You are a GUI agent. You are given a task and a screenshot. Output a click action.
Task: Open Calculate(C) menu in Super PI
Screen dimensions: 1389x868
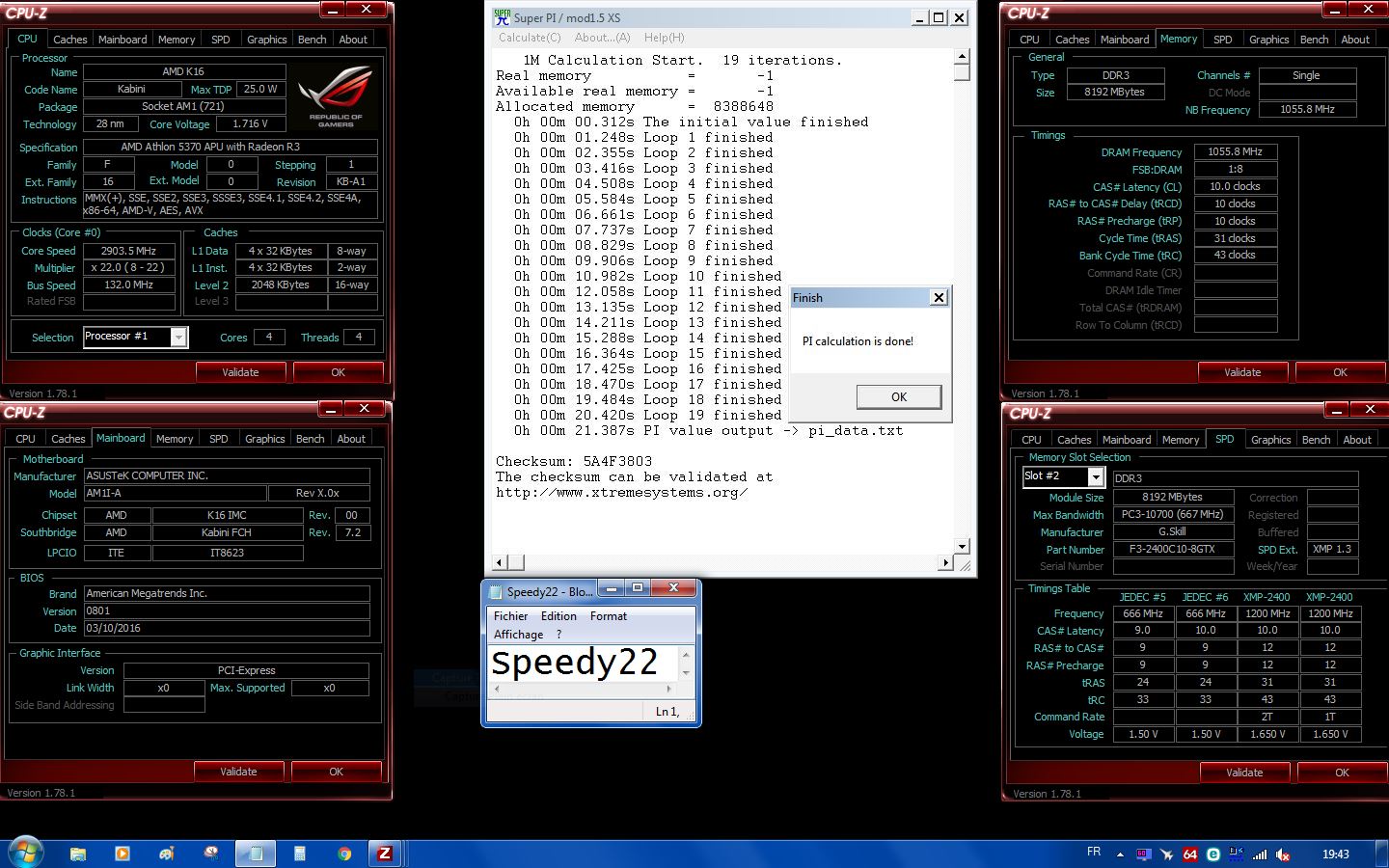pos(530,38)
